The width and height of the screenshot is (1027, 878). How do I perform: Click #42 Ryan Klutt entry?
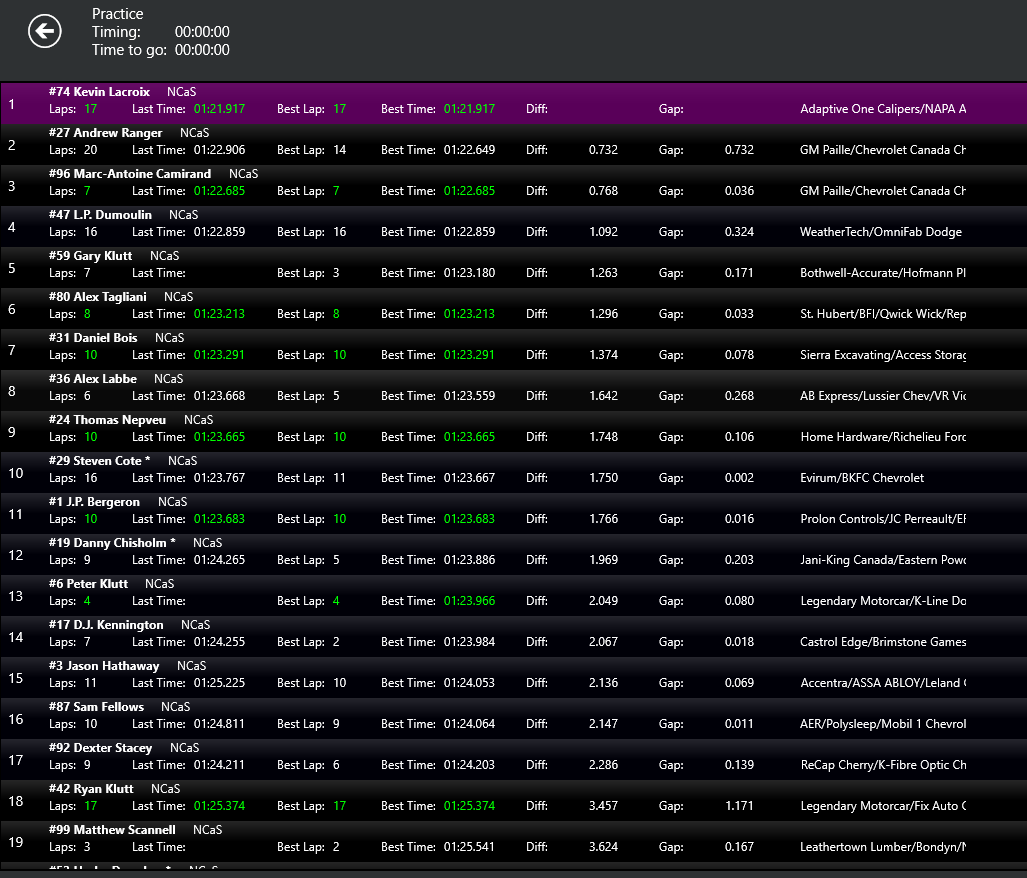tap(514, 801)
